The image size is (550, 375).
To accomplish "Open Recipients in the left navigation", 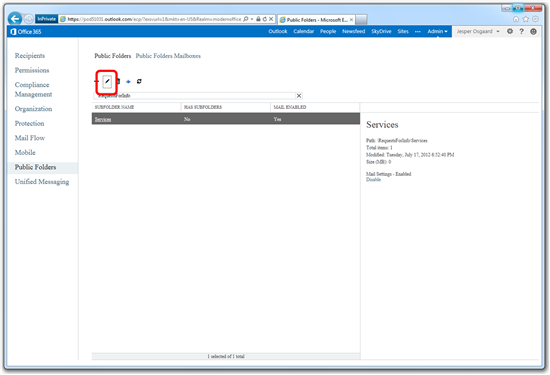I will (x=30, y=55).
